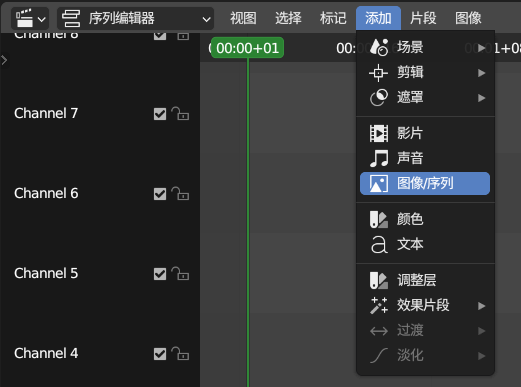Choose 调整层 adjustment layer entry
The height and width of the screenshot is (387, 521).
(x=425, y=280)
